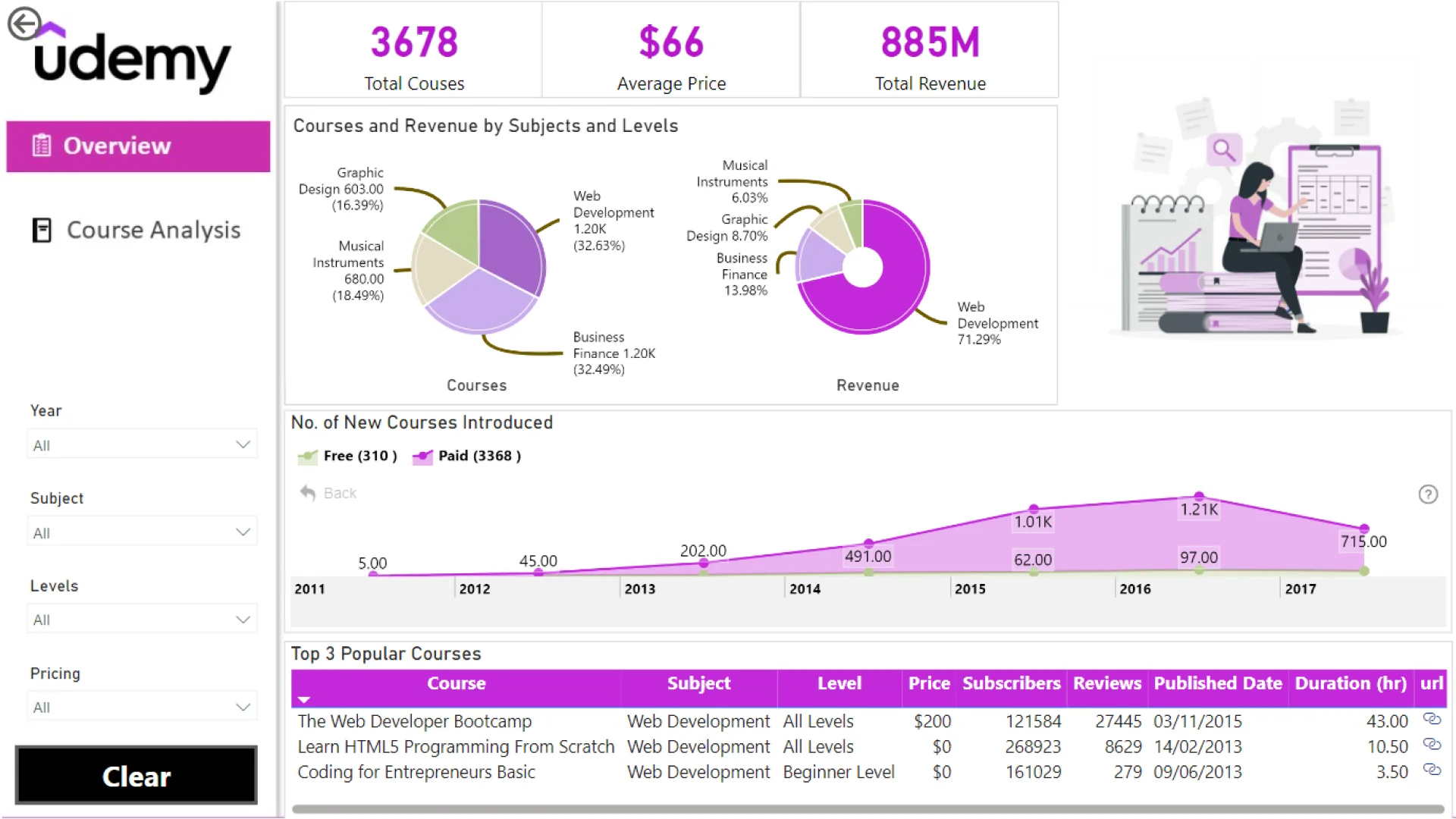Click the 3678 Total Couses card

[x=413, y=50]
